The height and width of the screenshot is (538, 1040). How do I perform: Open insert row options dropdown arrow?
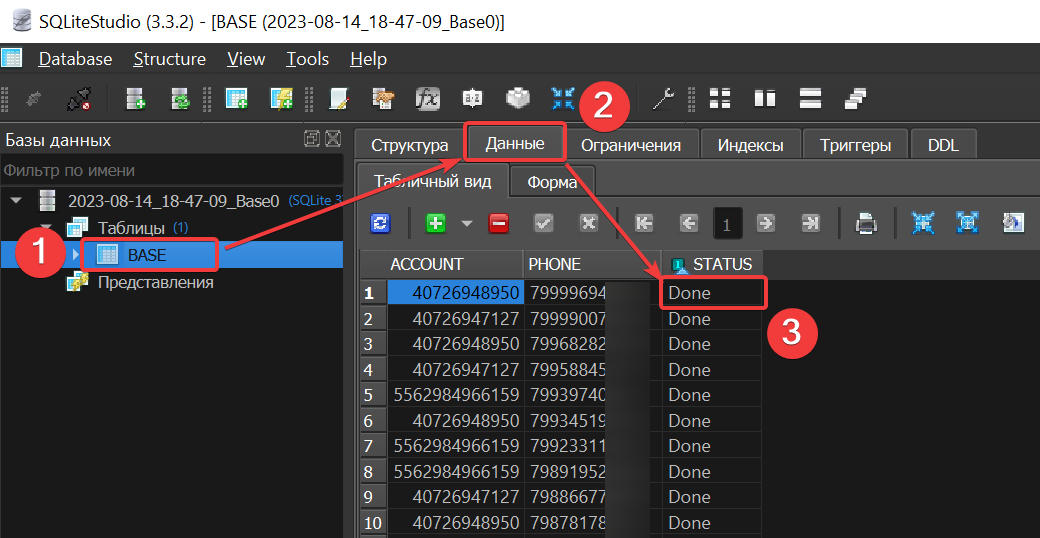[x=466, y=224]
